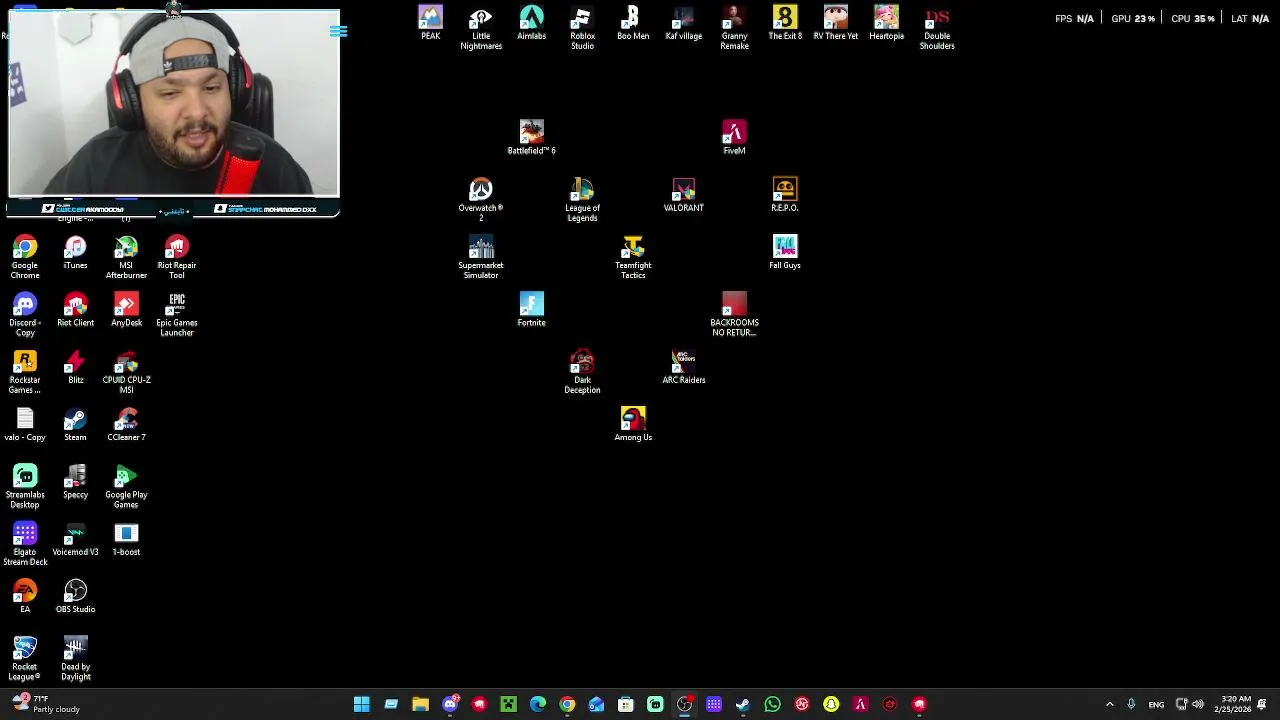Open the Aimlabs desktop shortcut
This screenshot has height=720, width=1280.
(x=531, y=23)
